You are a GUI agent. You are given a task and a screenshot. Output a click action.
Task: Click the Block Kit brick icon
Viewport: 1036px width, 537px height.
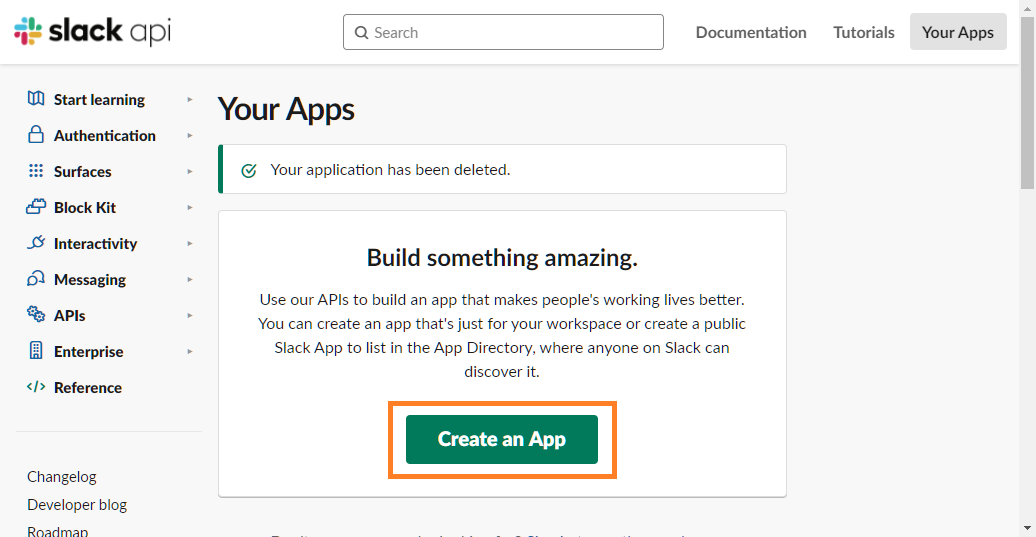pyautogui.click(x=36, y=207)
